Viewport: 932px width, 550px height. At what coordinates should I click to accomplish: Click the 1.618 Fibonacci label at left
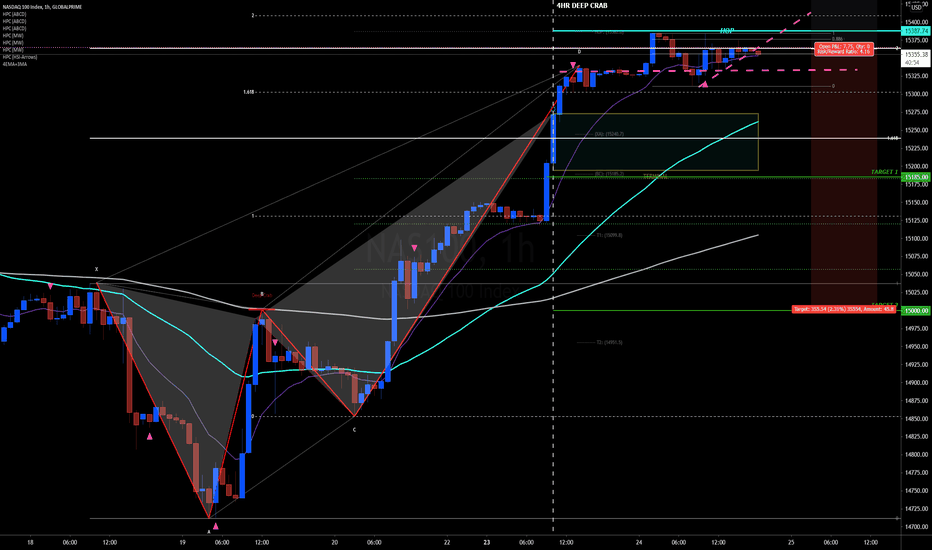[x=248, y=92]
